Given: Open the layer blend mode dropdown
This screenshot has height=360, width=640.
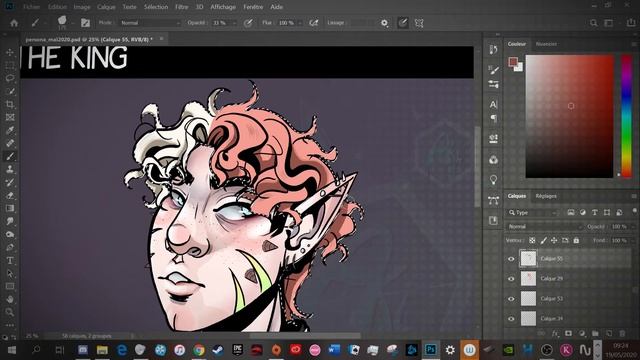Looking at the screenshot, I should (544, 227).
